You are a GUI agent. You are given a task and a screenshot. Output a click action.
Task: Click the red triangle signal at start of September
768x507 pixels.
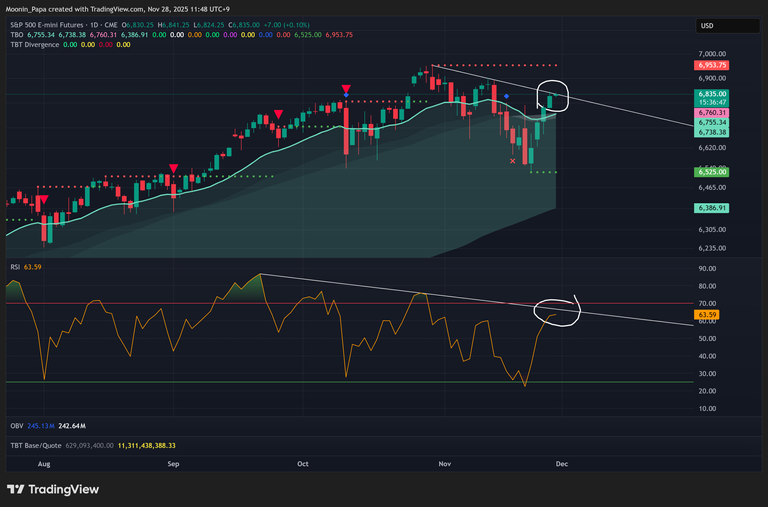point(174,168)
